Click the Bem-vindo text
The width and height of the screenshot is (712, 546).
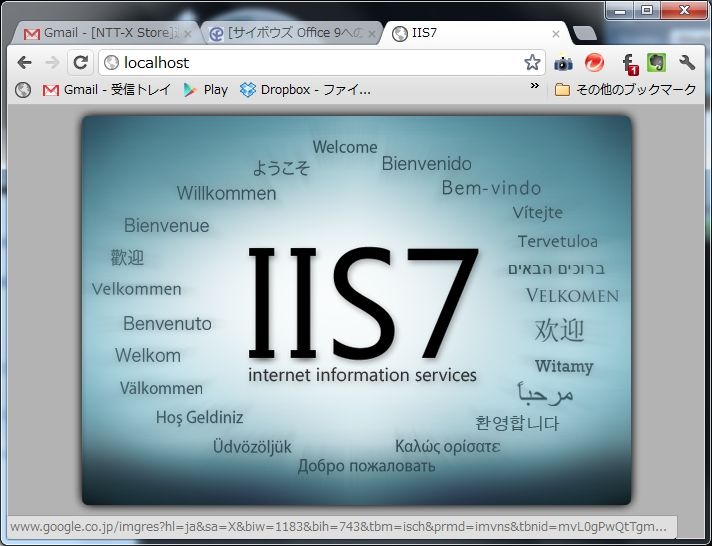coord(491,188)
